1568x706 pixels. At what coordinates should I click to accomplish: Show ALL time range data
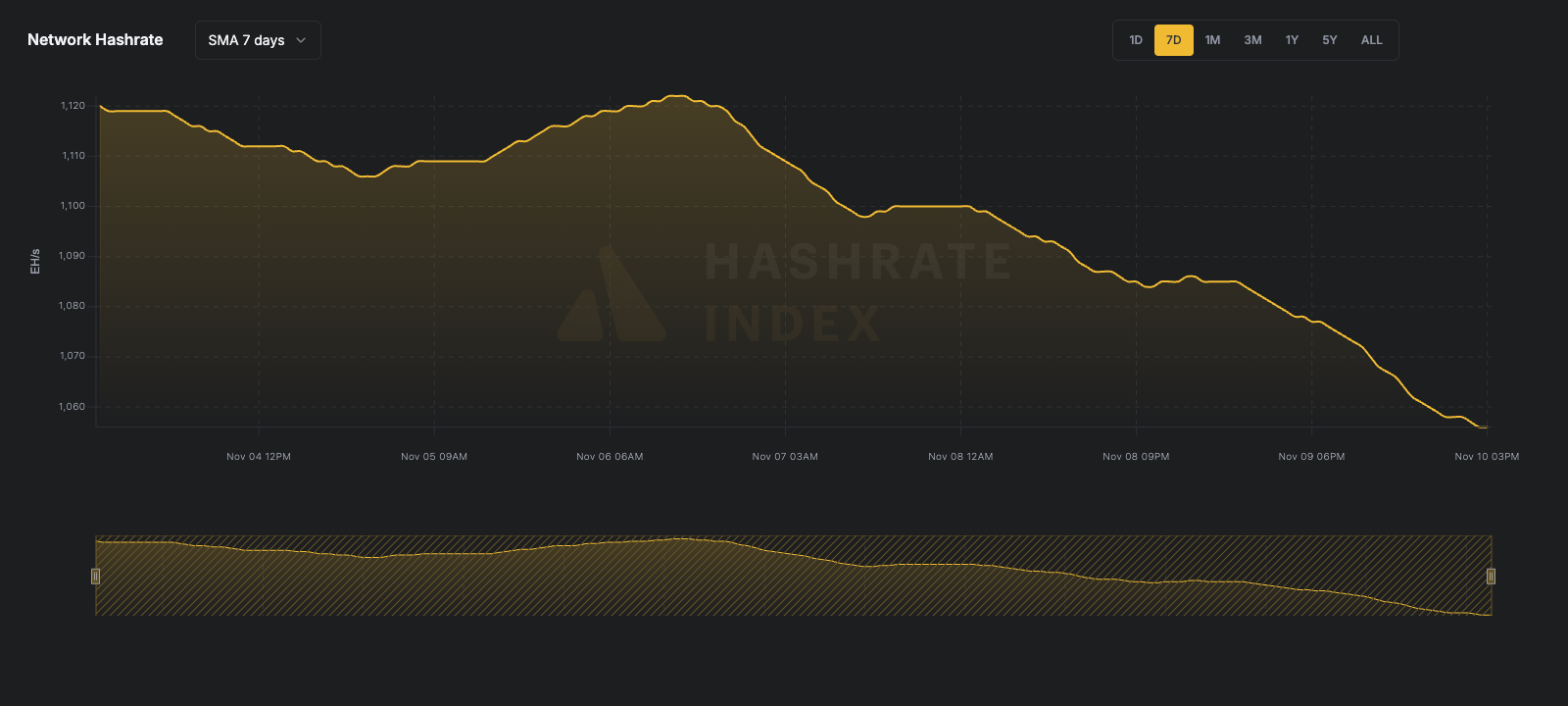pos(1371,40)
